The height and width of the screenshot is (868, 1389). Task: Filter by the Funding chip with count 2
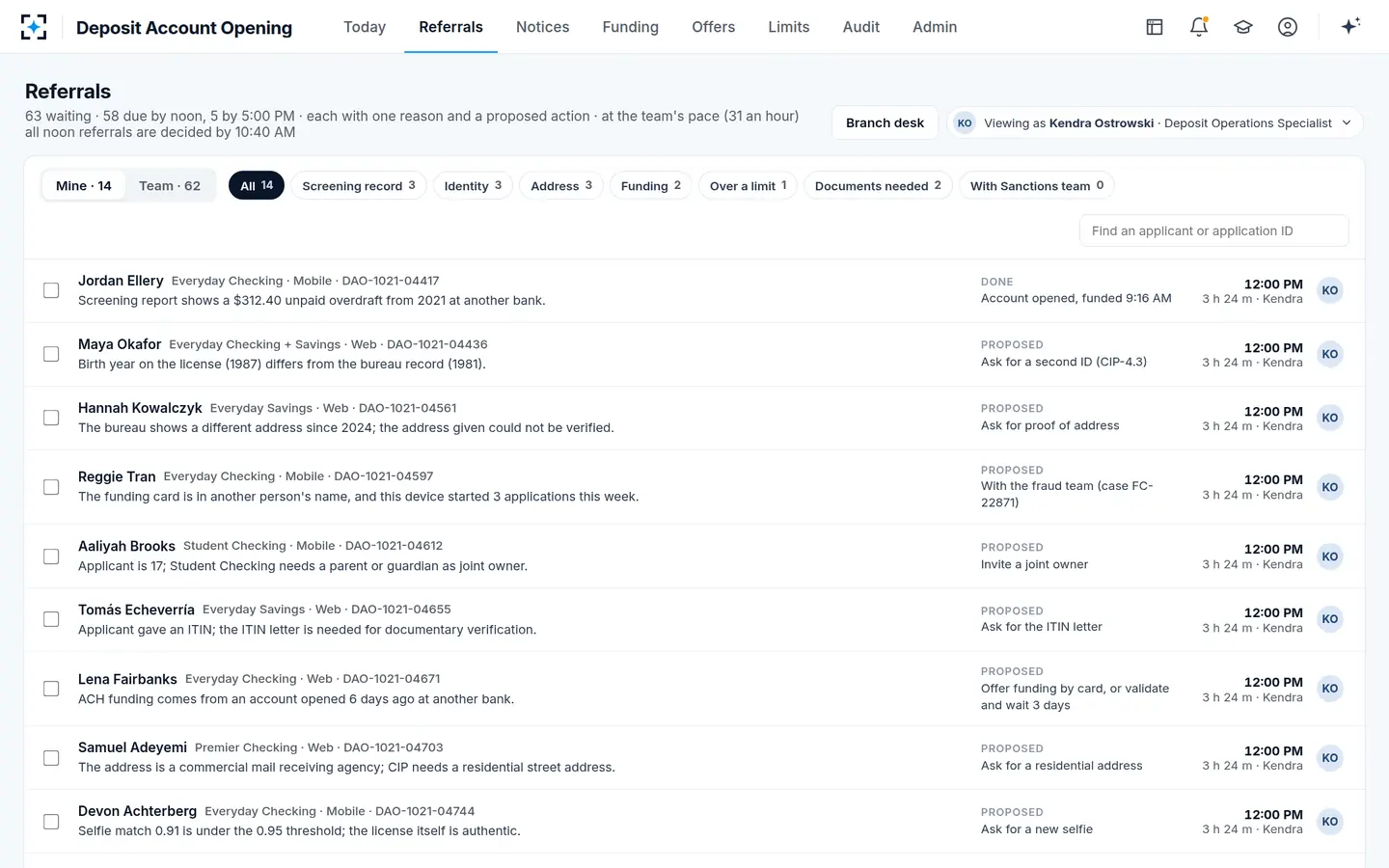pos(651,186)
